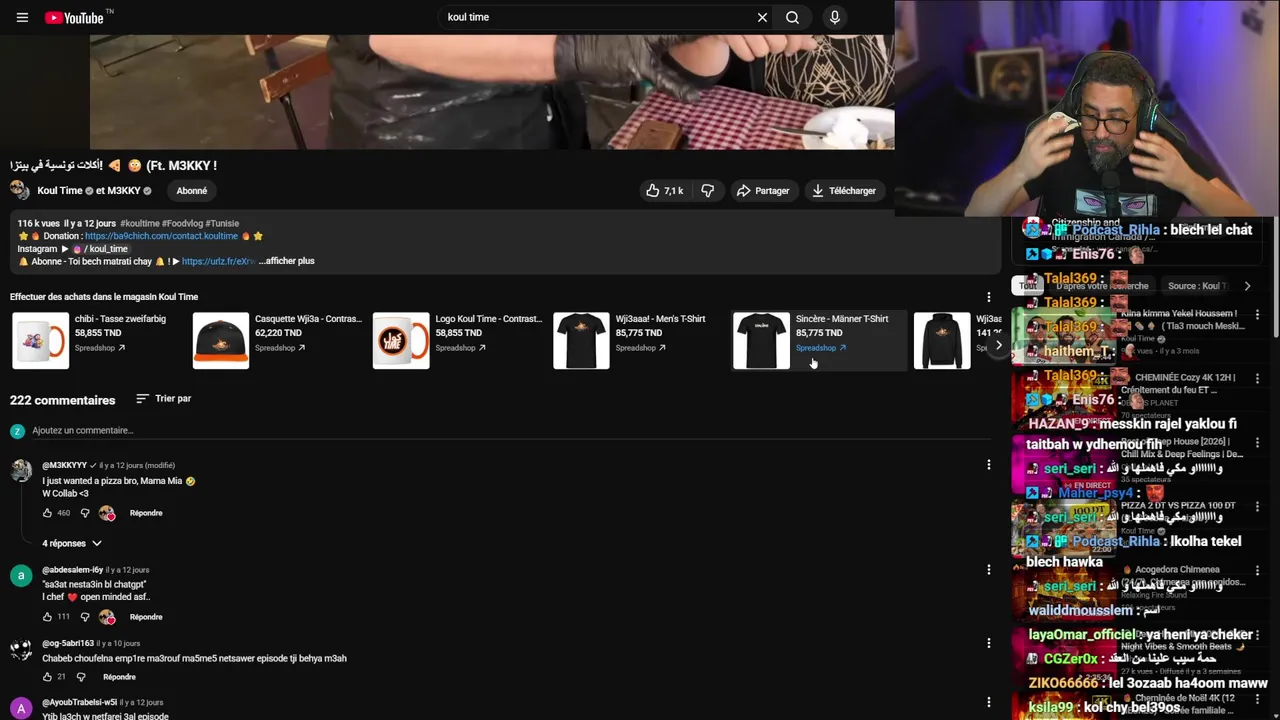Viewport: 1280px width, 720px height.
Task: Dislike the og-5abri163 comment
Action: click(80, 677)
